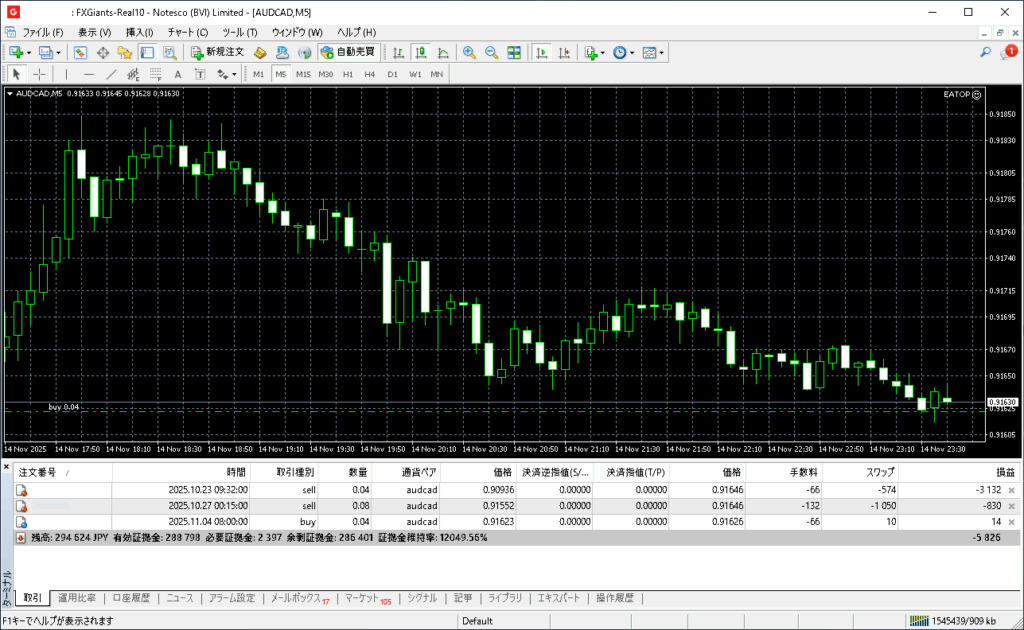The height and width of the screenshot is (630, 1024).
Task: Switch chart to candlestick display
Action: tap(420, 52)
